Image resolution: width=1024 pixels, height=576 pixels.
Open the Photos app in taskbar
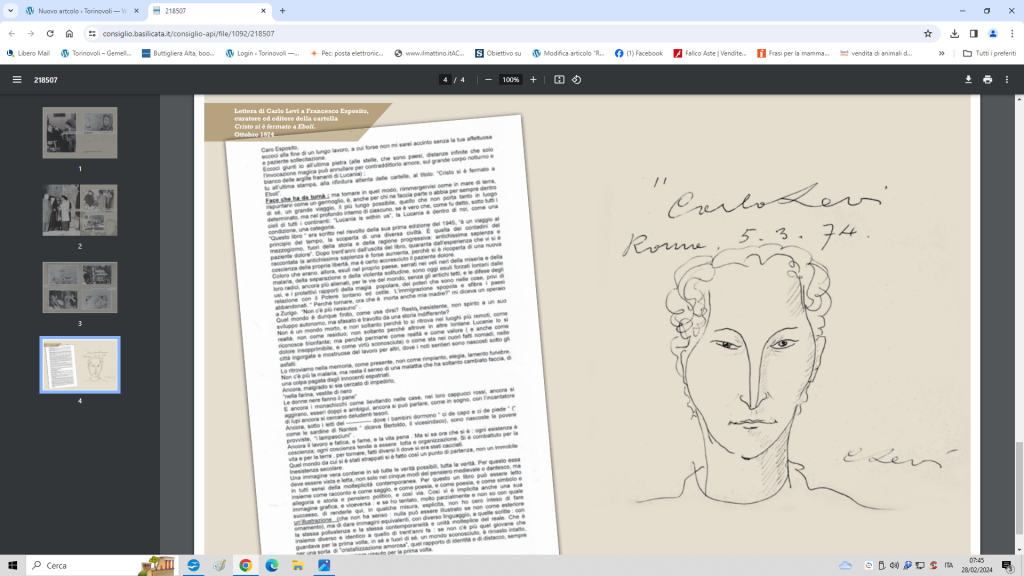[x=324, y=565]
